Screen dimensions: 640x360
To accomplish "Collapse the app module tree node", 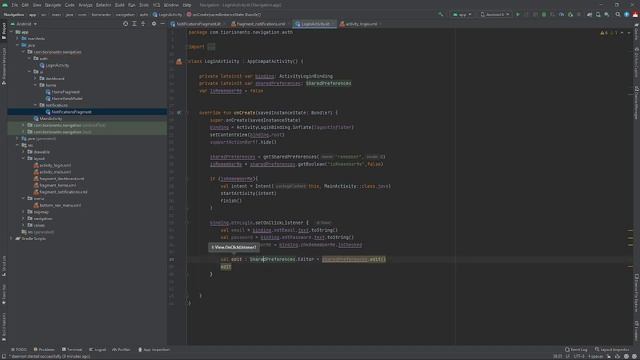I will [11, 32].
